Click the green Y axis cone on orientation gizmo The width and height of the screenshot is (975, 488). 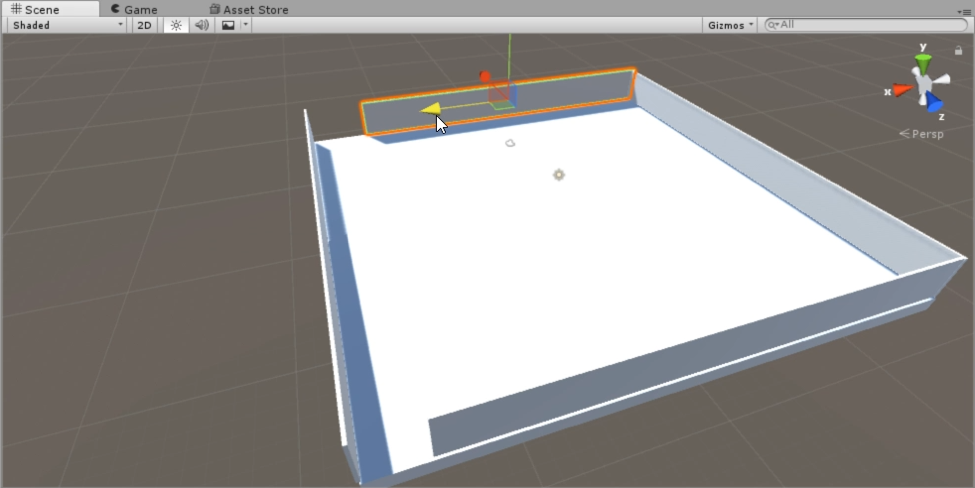[x=923, y=63]
